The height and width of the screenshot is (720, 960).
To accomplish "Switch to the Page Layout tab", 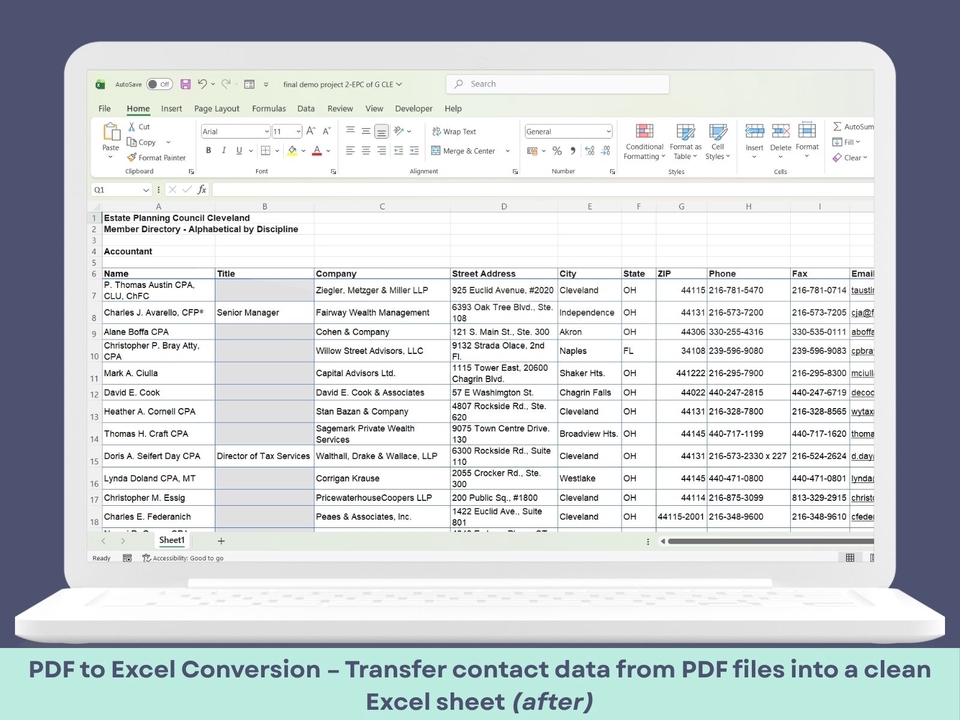I will click(x=216, y=109).
